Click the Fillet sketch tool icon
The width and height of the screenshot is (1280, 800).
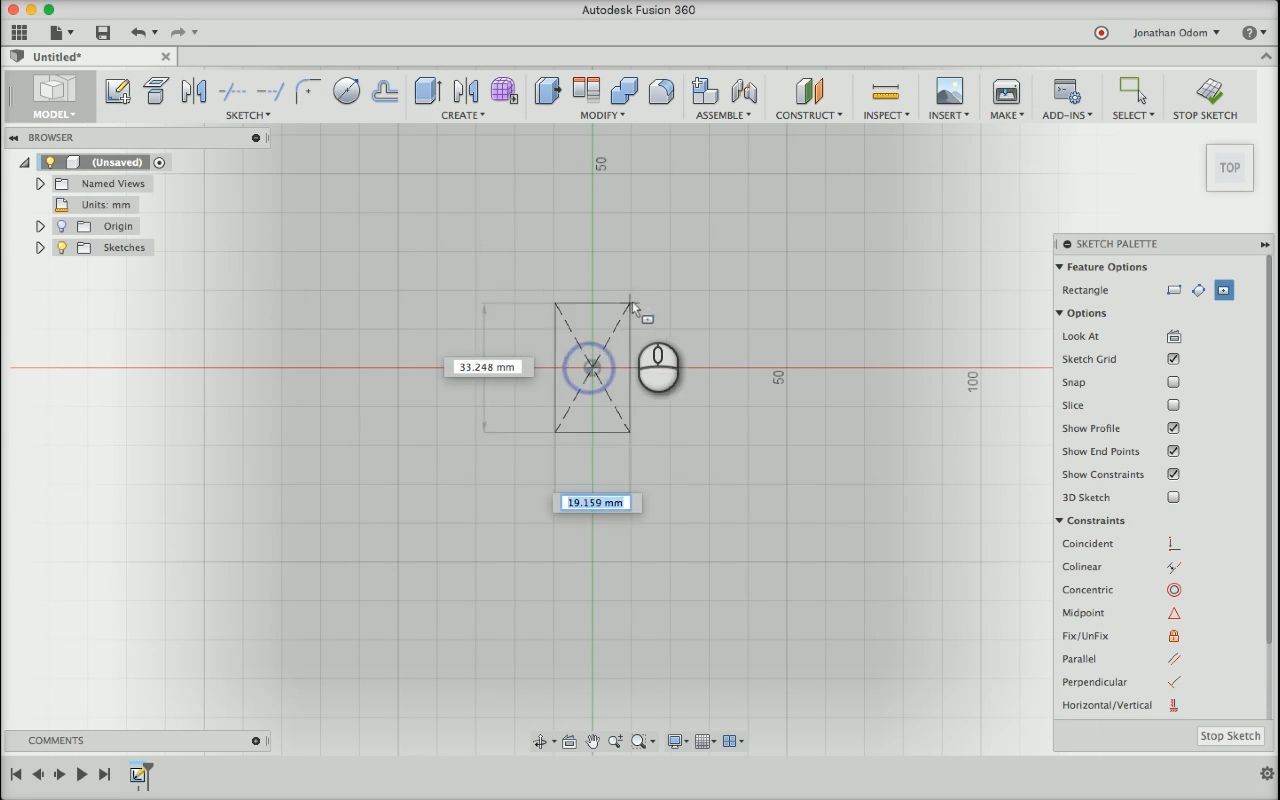click(308, 92)
